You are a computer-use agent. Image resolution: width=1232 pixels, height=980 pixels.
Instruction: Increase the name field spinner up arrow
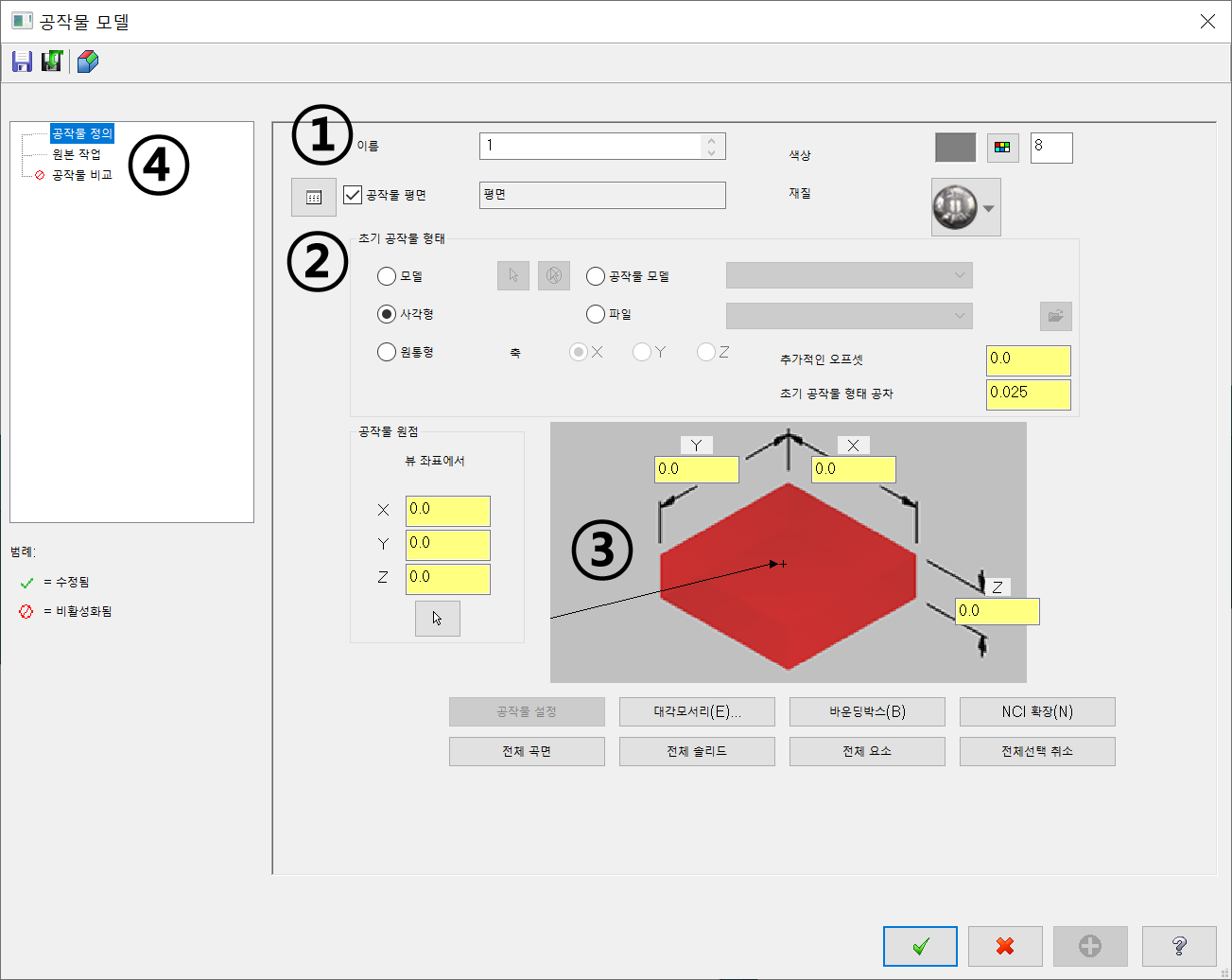(x=712, y=140)
